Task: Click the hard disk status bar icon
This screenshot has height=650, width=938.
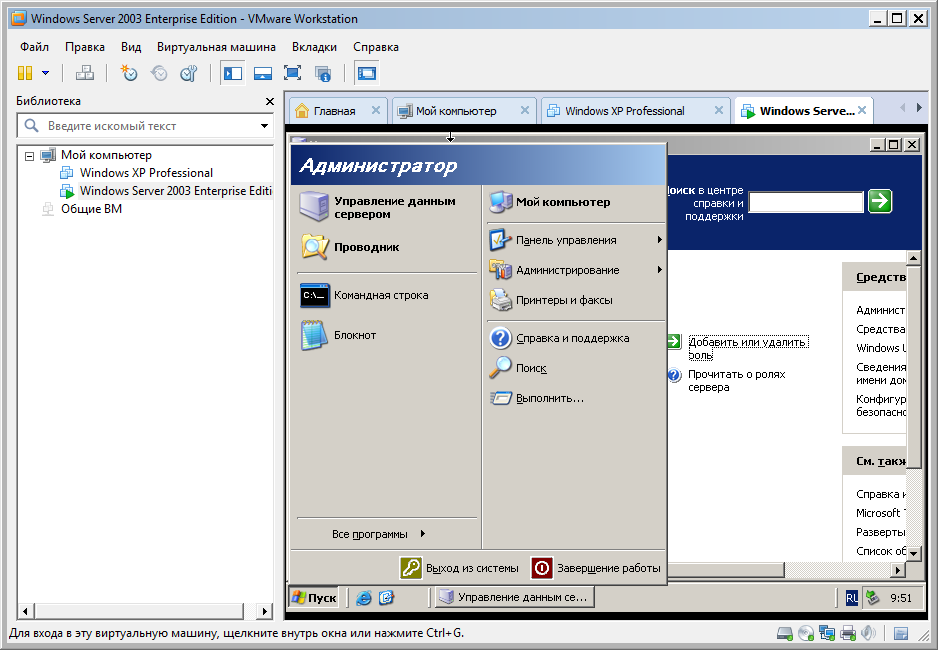Action: click(785, 633)
